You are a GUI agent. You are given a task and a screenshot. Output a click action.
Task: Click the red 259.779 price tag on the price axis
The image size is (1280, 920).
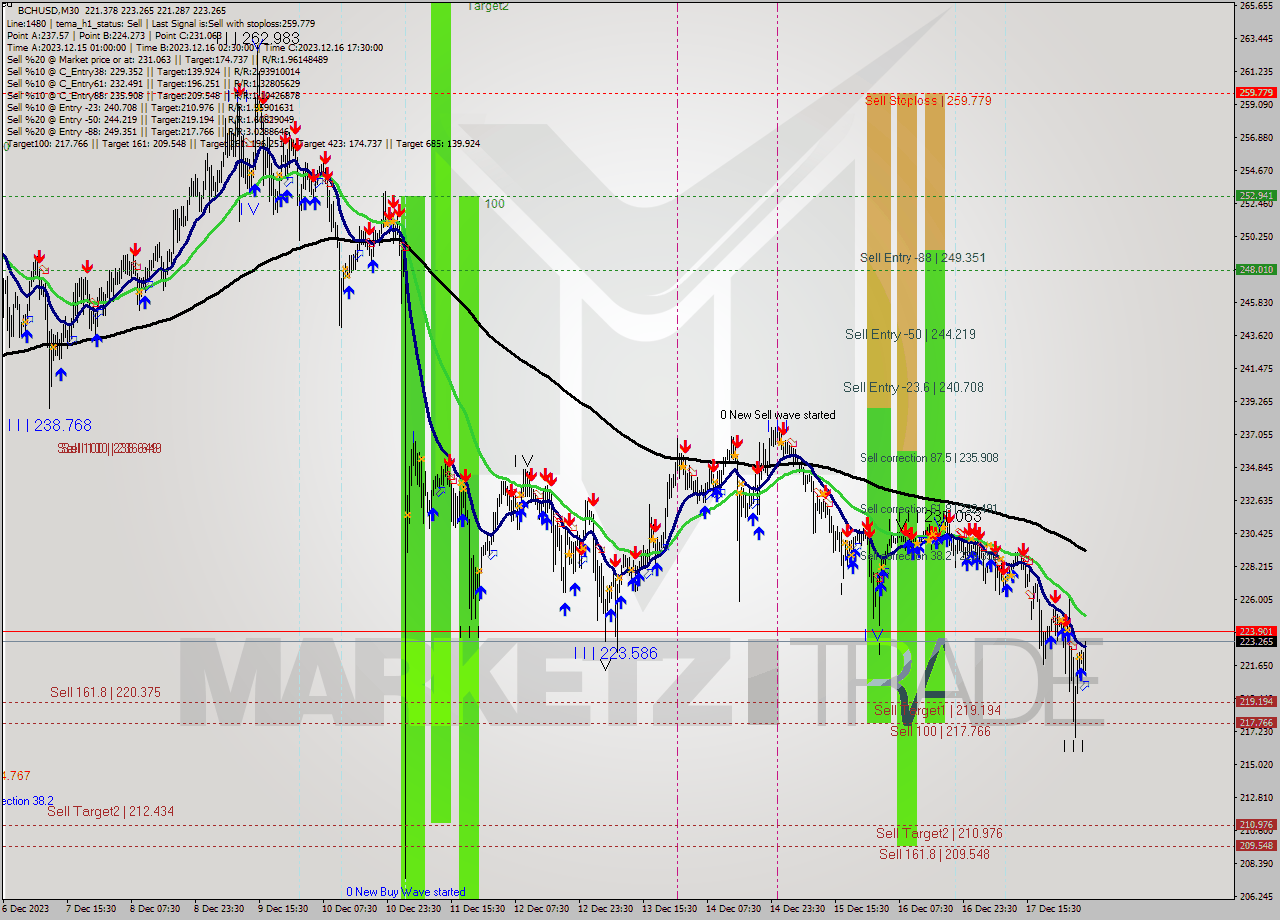[x=1256, y=93]
